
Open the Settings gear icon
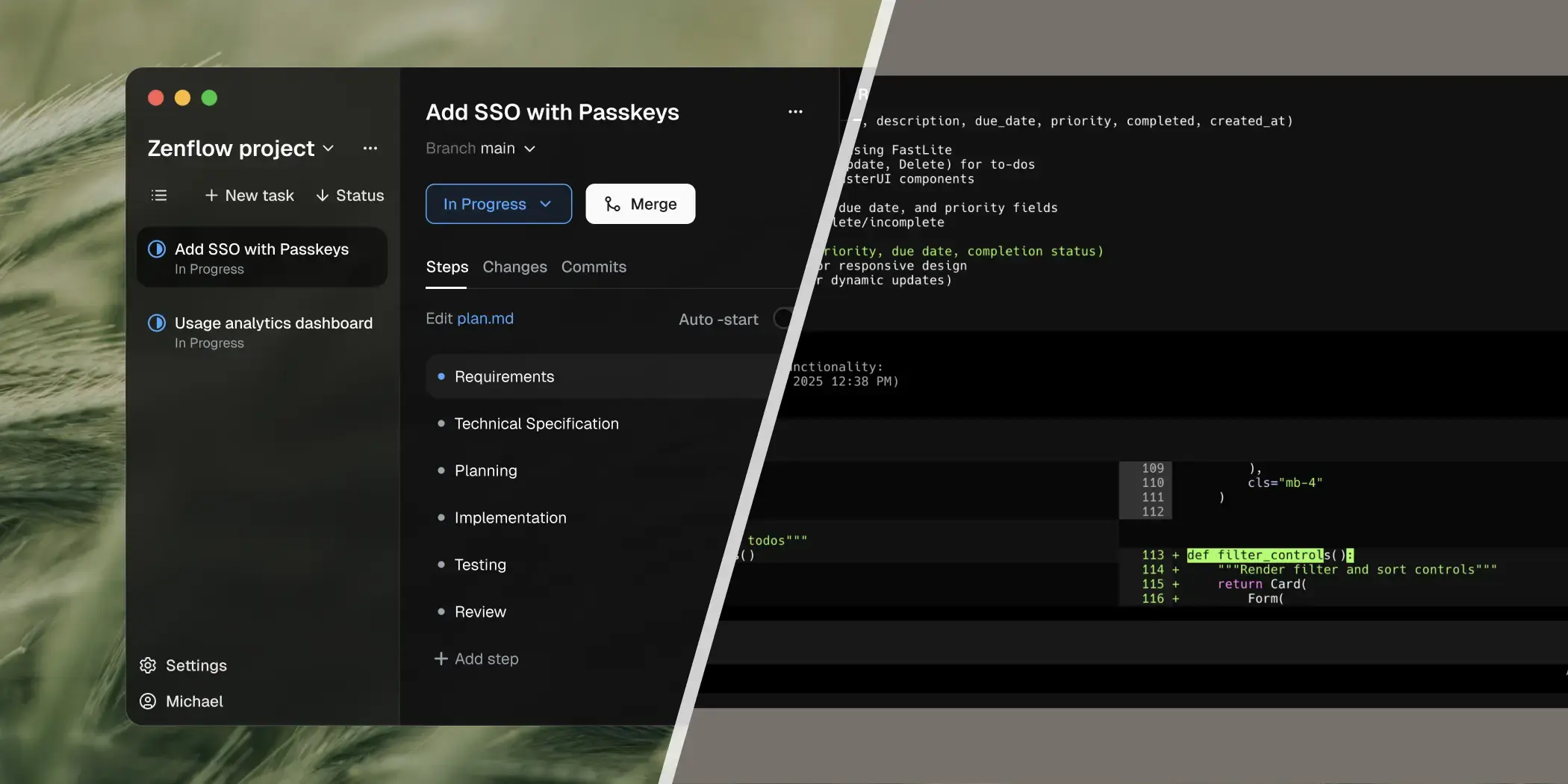click(x=148, y=665)
